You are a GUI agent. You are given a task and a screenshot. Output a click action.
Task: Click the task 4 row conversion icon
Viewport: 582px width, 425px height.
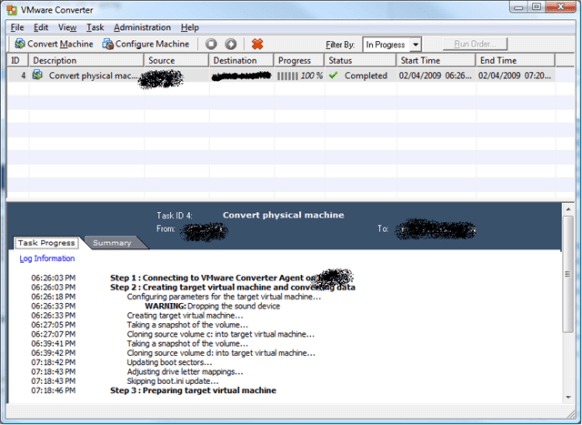[37, 75]
